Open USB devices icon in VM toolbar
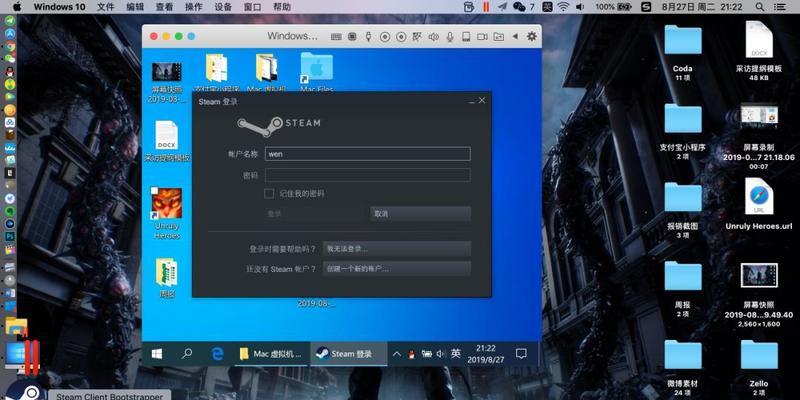 click(368, 37)
